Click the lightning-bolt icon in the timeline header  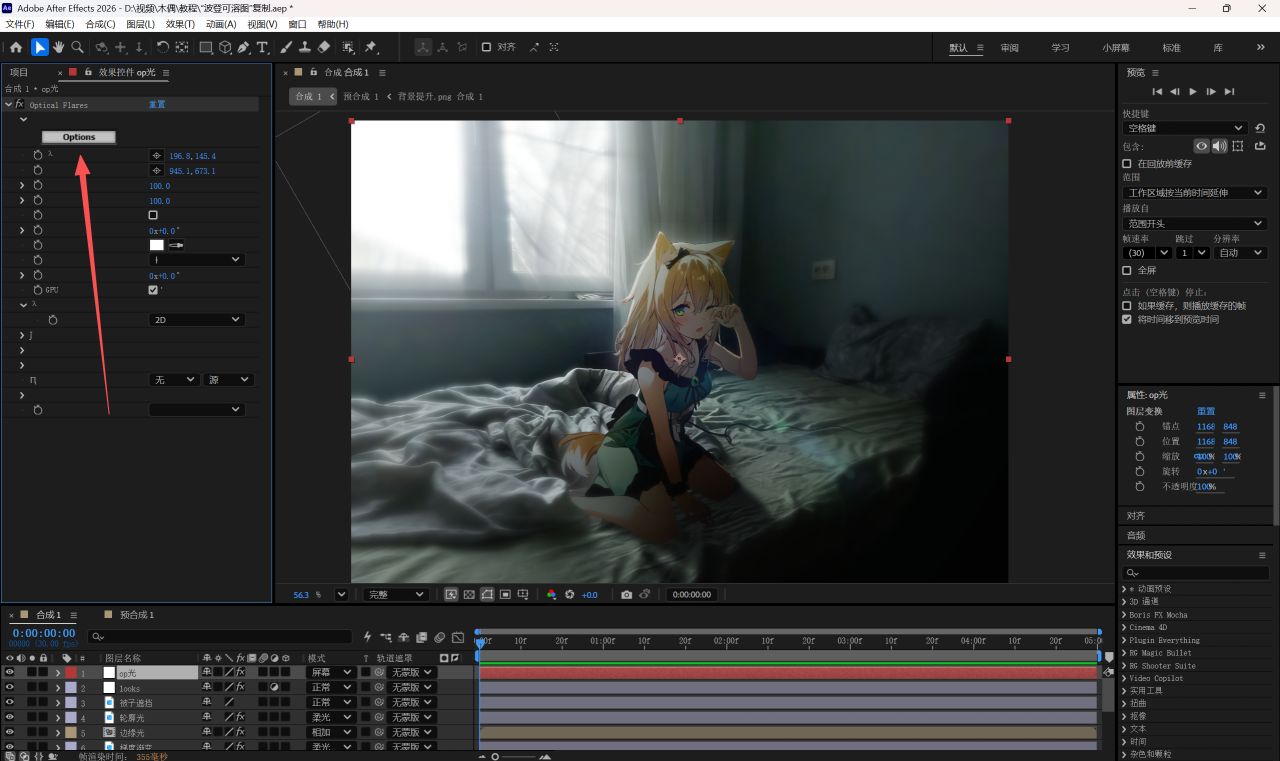click(x=367, y=637)
